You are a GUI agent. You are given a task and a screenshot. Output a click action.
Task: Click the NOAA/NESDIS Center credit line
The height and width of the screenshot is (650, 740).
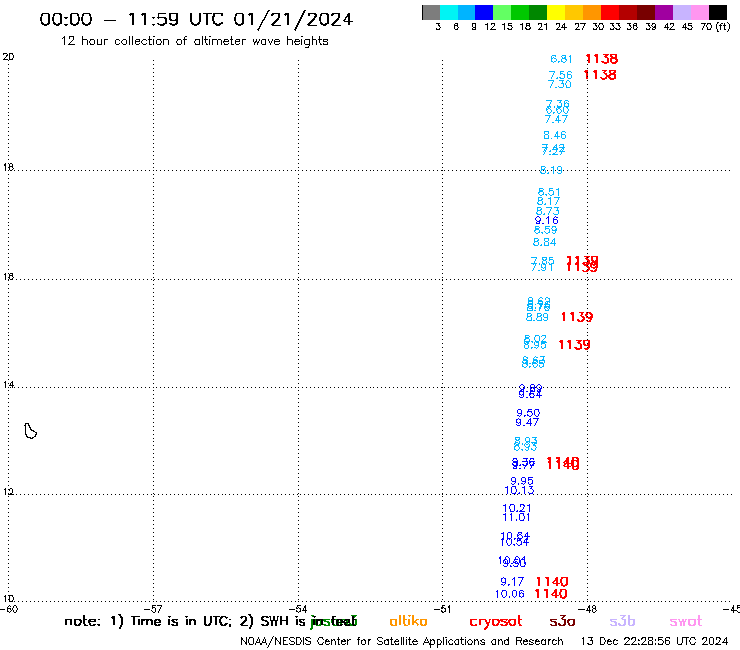pyautogui.click(x=402, y=642)
